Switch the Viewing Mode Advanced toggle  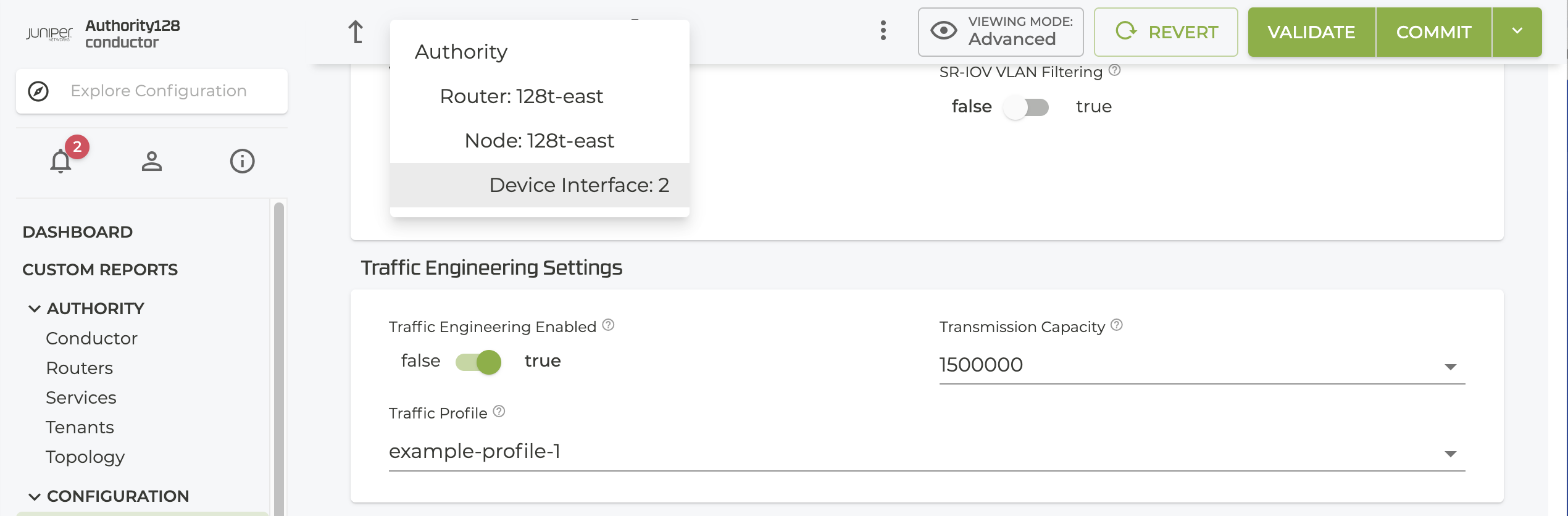tap(1001, 32)
